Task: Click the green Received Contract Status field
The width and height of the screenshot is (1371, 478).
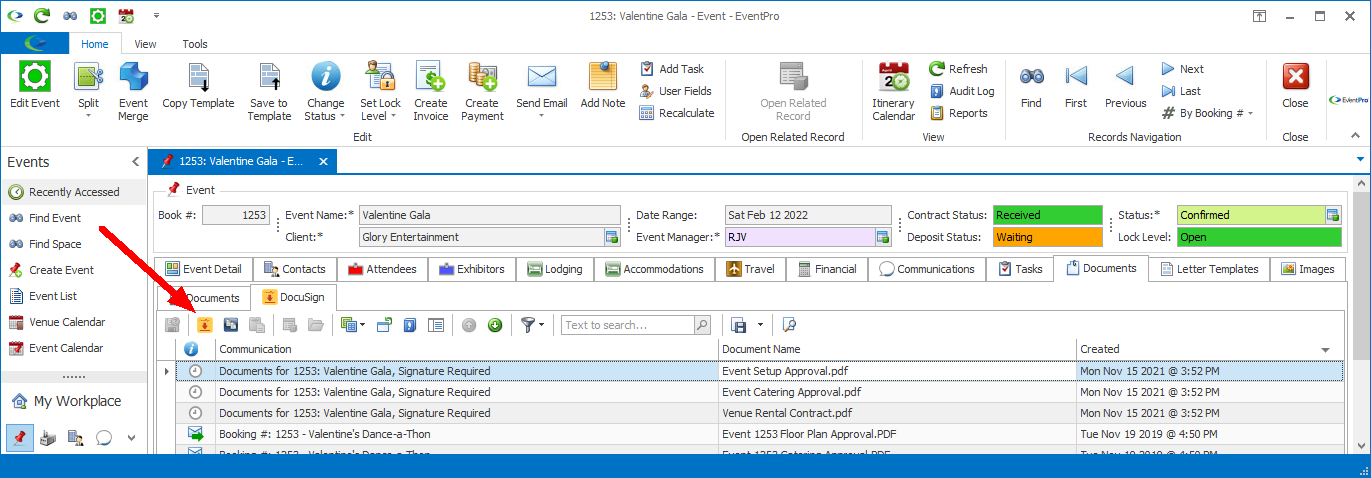Action: 1047,215
